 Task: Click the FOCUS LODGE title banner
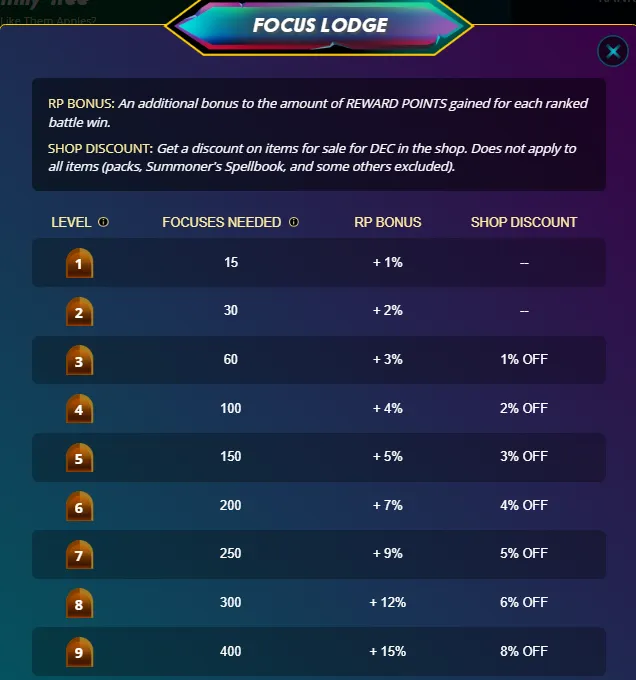click(319, 25)
